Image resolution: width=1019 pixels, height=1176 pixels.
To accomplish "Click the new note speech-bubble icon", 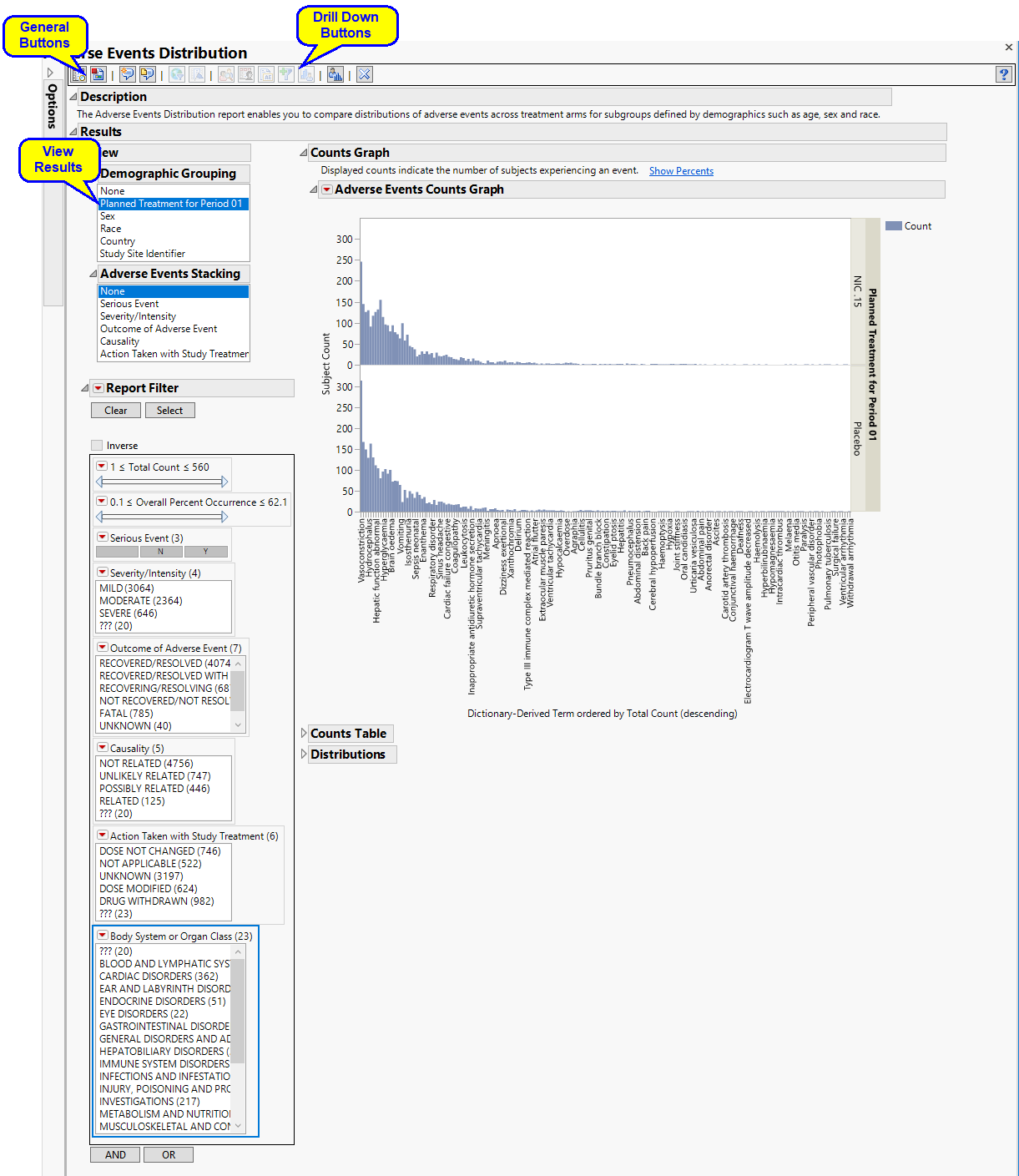I will coord(127,74).
